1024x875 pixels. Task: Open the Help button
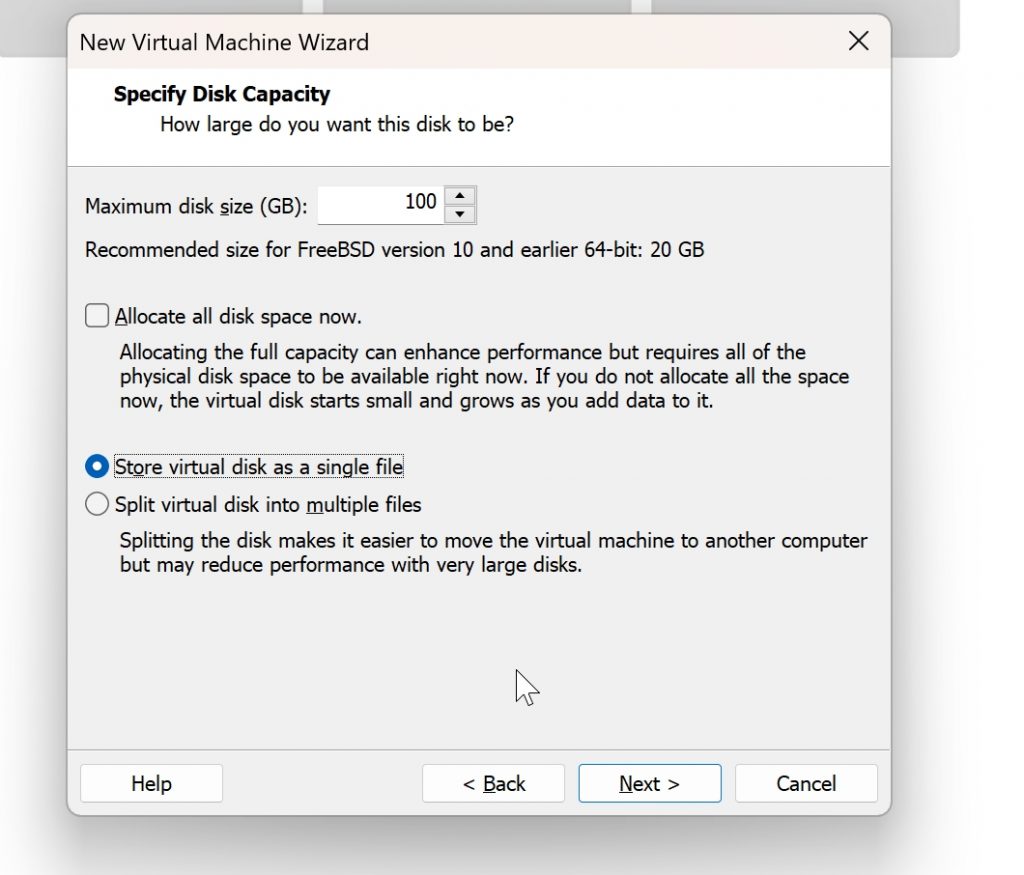(x=152, y=783)
